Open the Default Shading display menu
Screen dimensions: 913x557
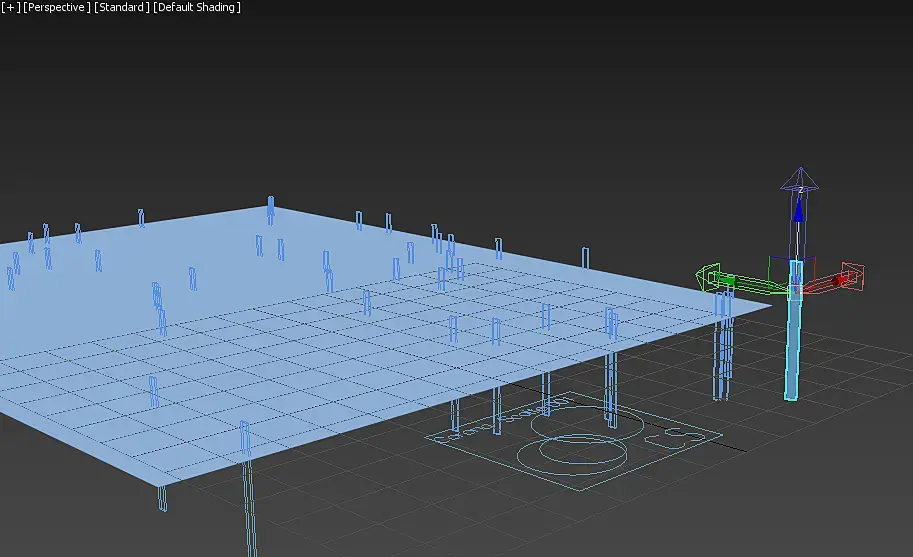click(197, 8)
